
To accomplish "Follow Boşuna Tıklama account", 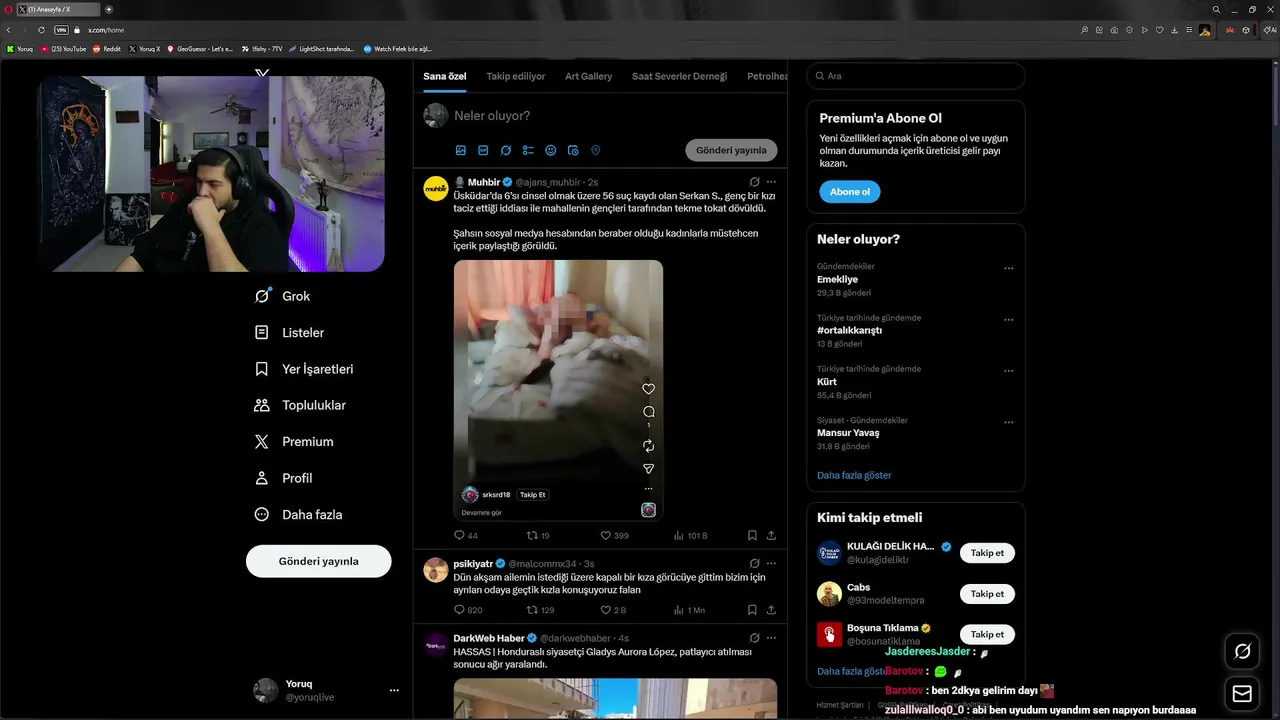I will pyautogui.click(x=987, y=634).
